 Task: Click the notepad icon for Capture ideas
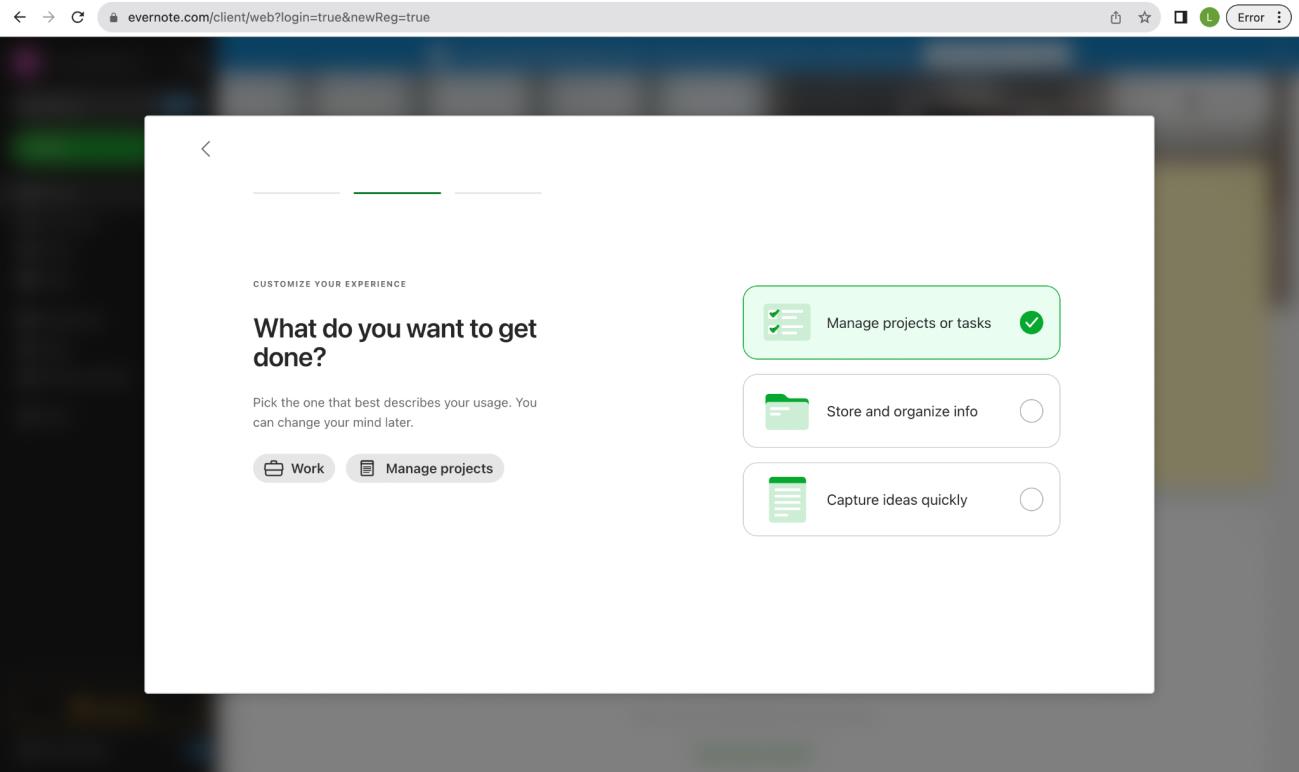point(787,499)
